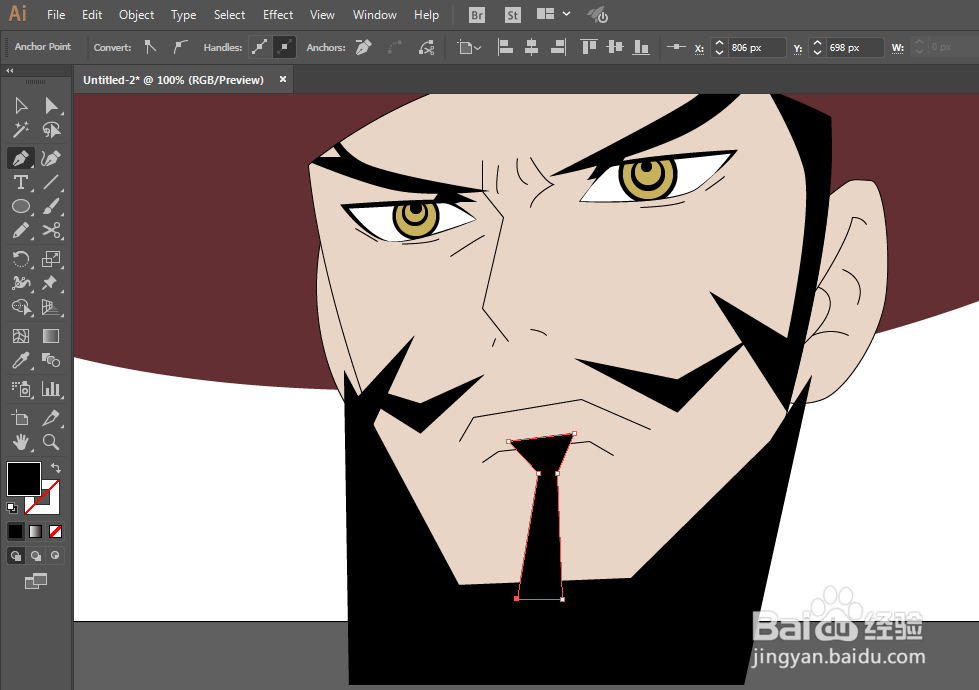This screenshot has width=979, height=690.
Task: Choose the Column Graph tool
Action: 51,389
